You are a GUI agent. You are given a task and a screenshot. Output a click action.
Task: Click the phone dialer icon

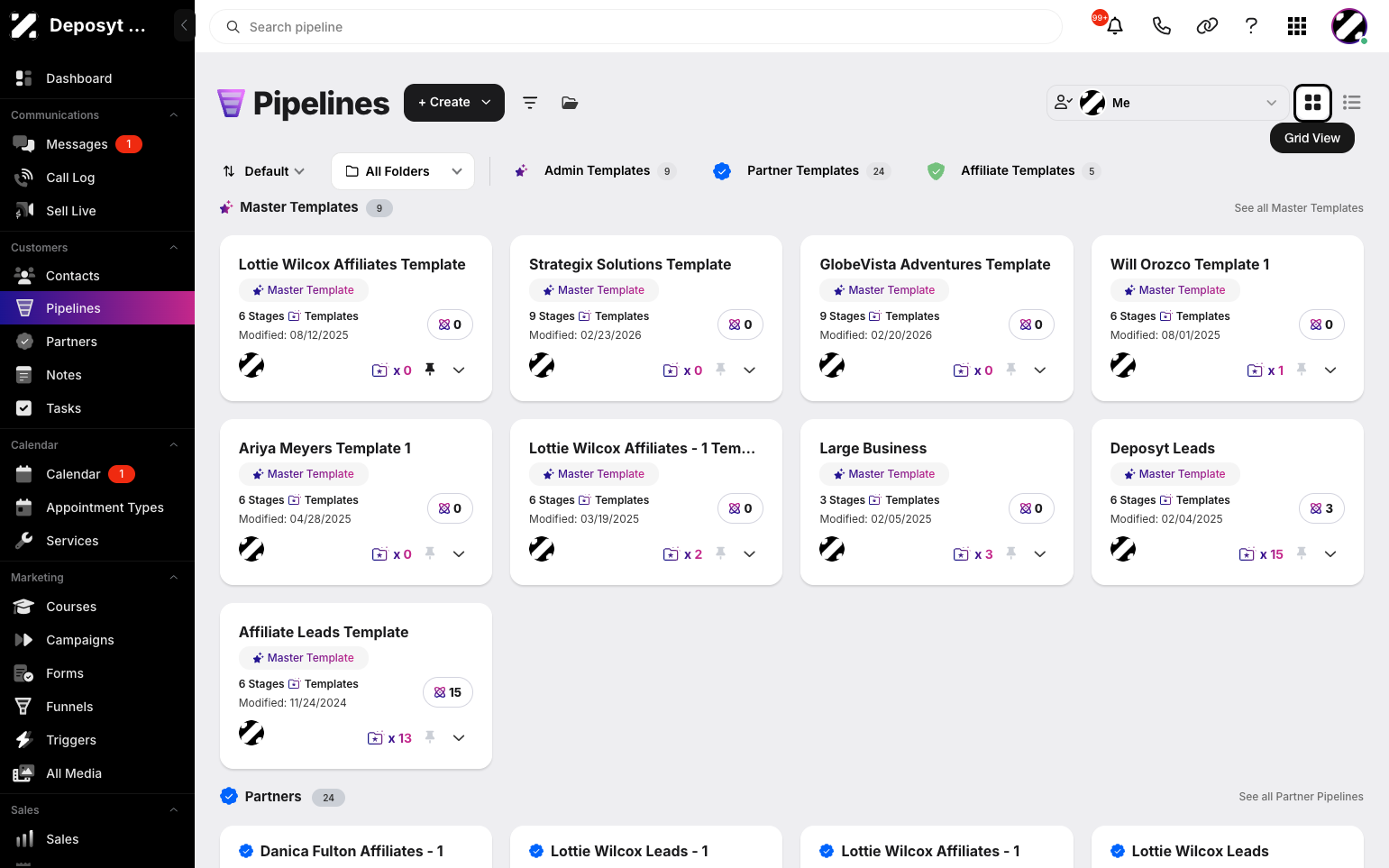coord(1161,26)
